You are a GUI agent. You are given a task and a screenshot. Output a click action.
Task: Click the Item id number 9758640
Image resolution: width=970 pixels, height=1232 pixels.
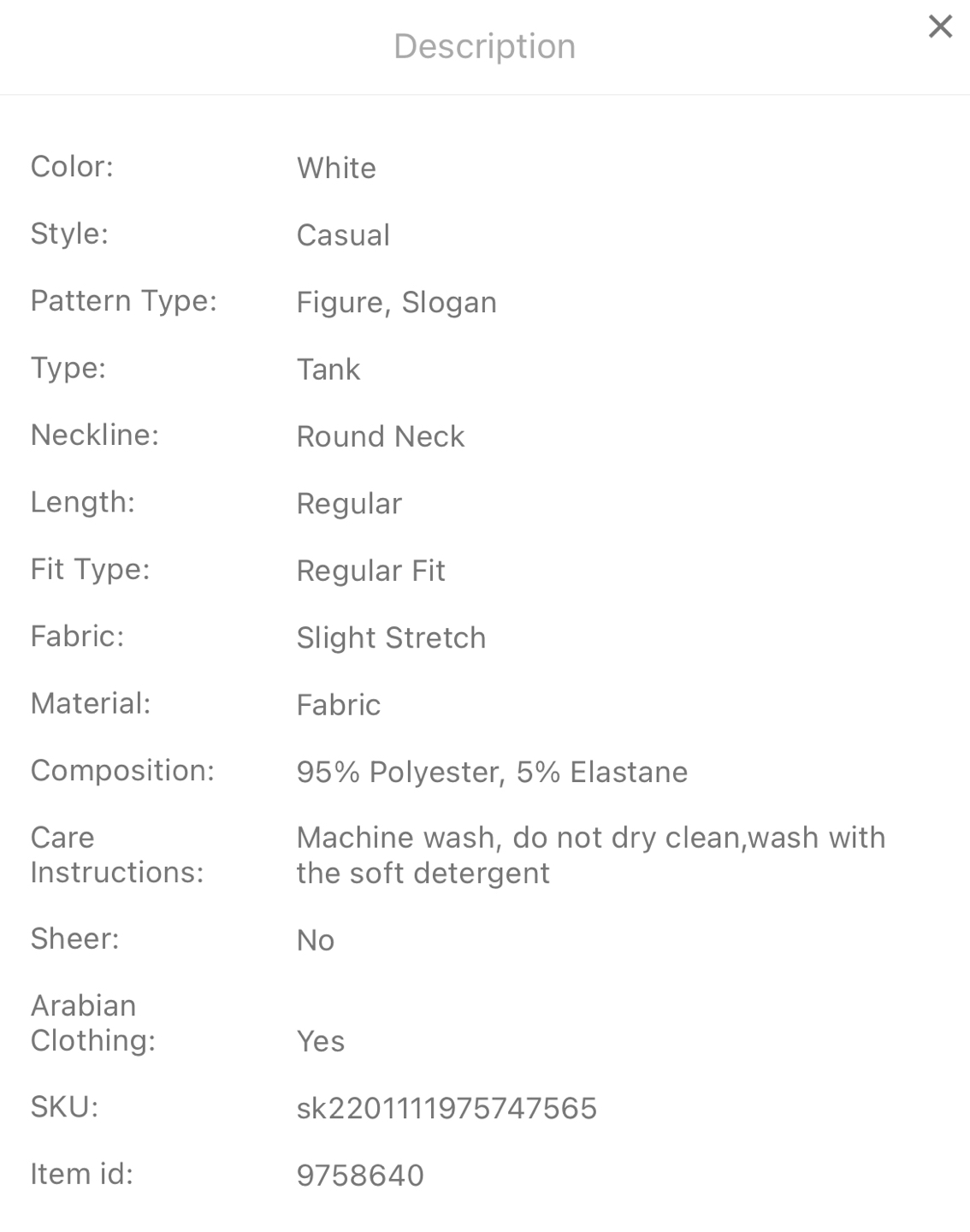coord(360,1176)
